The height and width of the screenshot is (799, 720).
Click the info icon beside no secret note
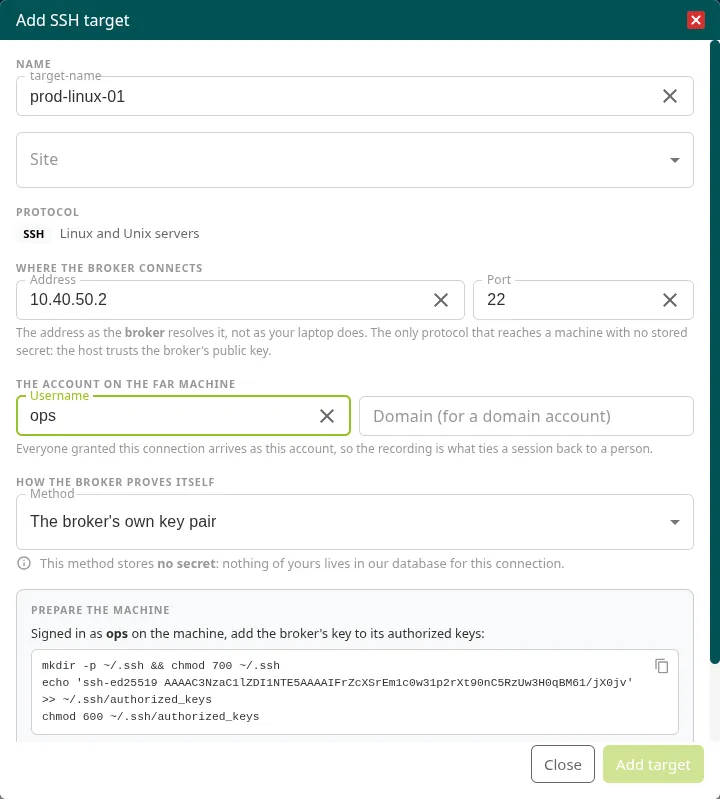(24, 563)
